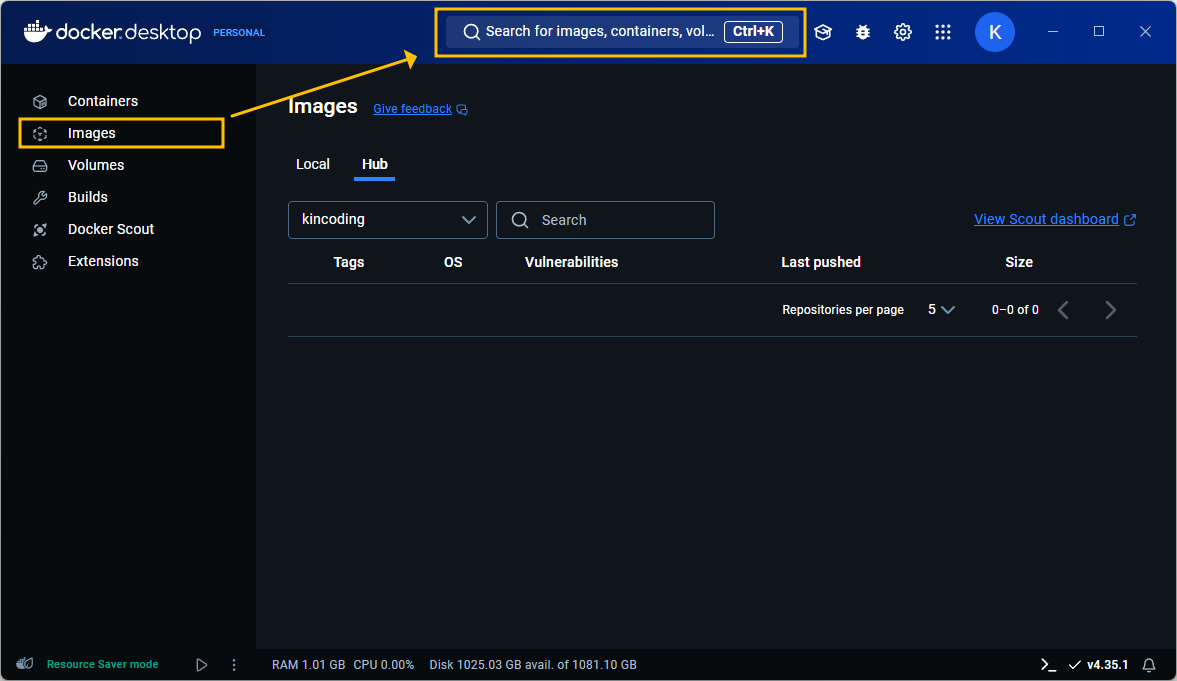
Task: Click the repository Search input field
Action: (x=605, y=220)
